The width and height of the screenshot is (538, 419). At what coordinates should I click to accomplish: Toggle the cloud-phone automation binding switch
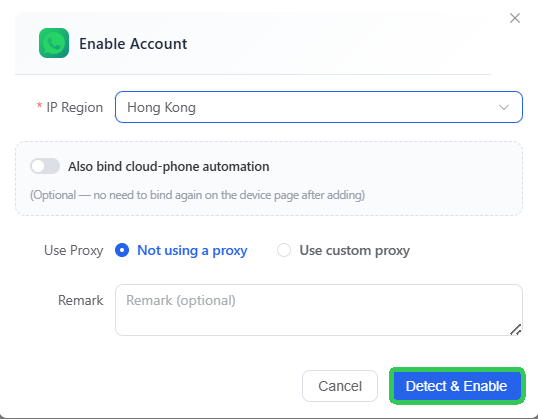click(x=45, y=166)
